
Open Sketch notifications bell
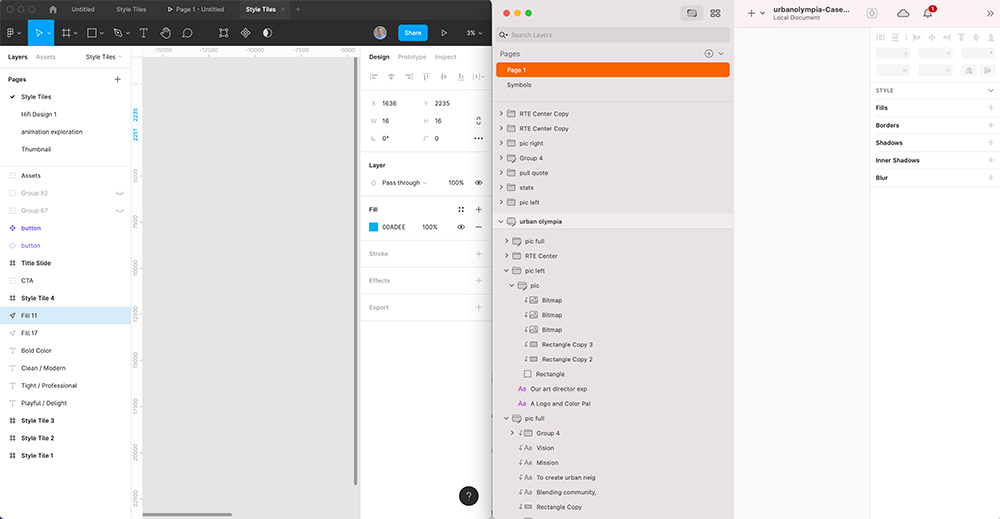928,13
